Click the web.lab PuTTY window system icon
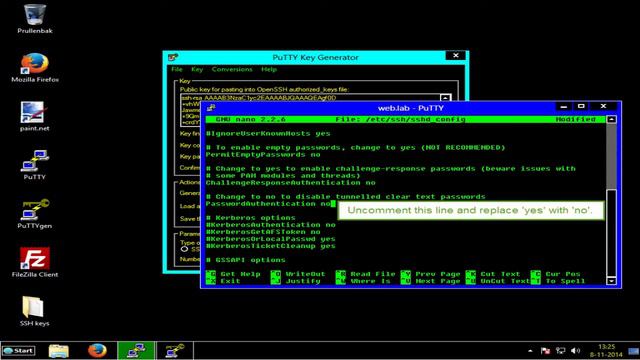This screenshot has height=360, width=640. pos(211,108)
